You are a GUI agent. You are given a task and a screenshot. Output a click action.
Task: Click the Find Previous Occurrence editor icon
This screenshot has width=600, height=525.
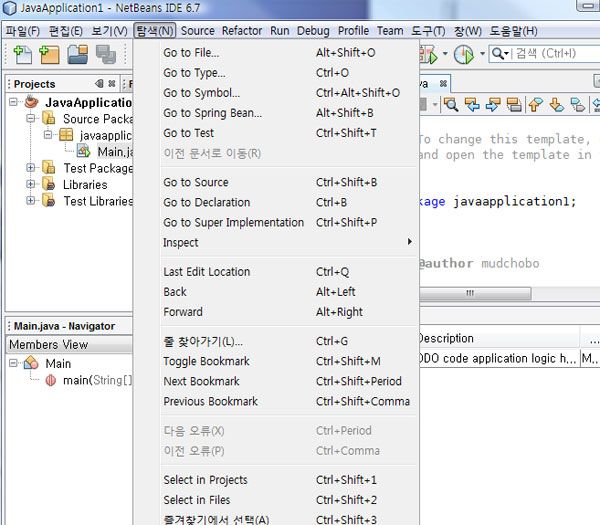pos(472,104)
